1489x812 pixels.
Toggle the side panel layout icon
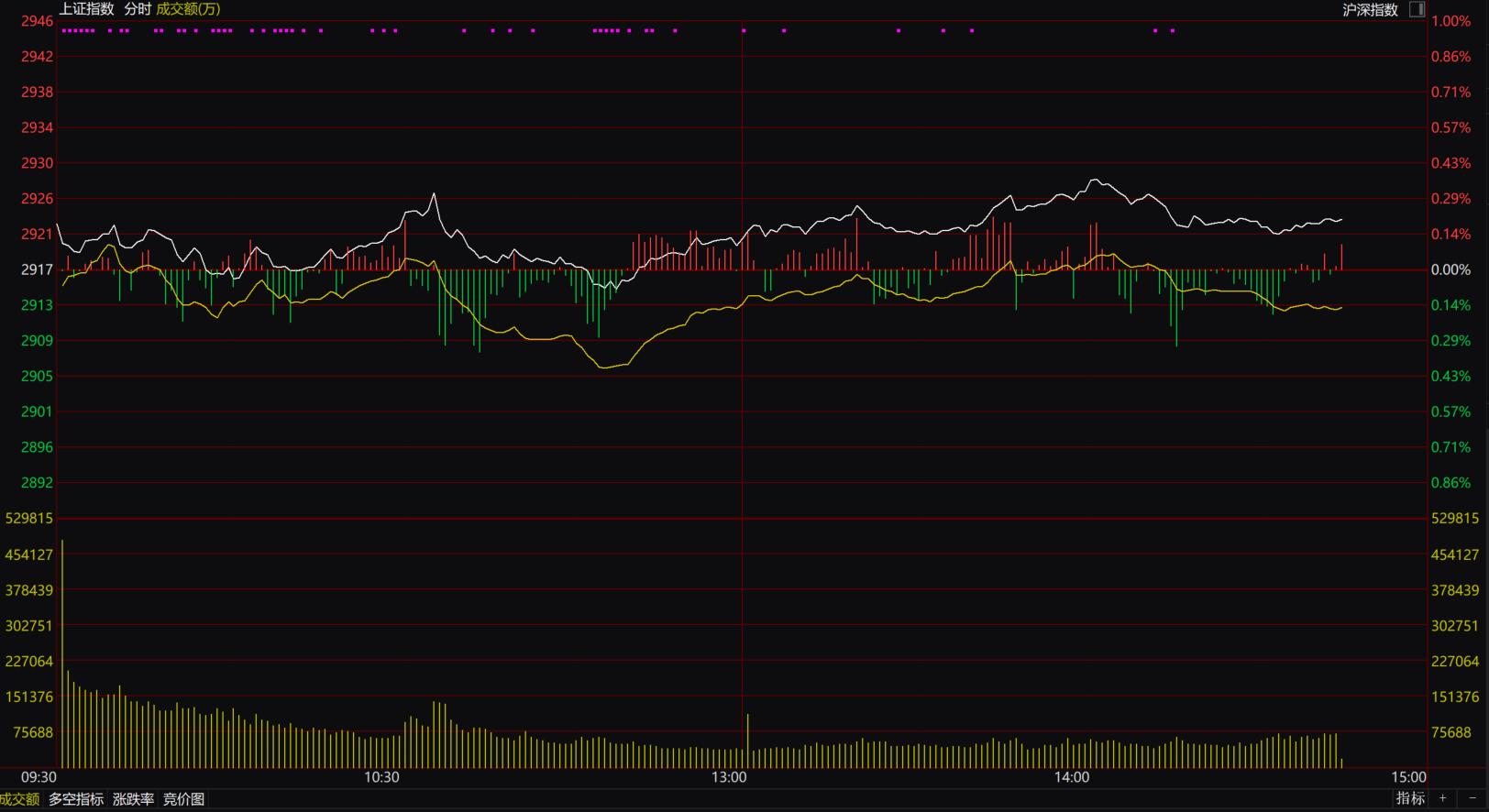tap(1417, 9)
